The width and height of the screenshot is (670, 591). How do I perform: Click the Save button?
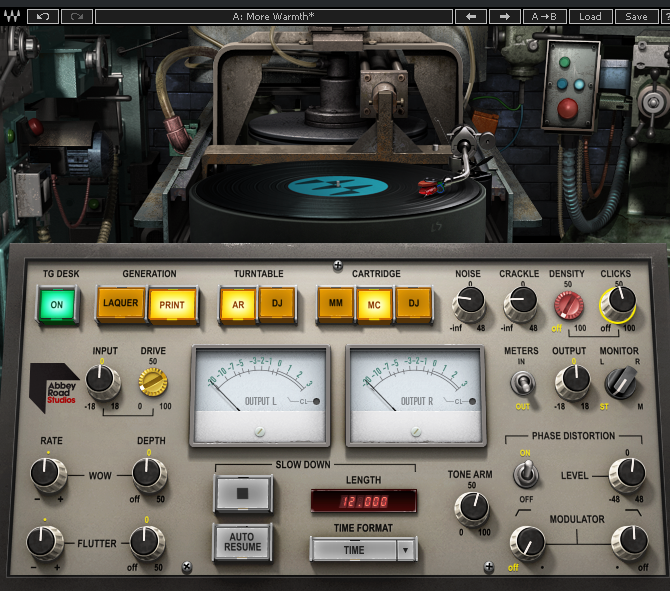click(636, 17)
